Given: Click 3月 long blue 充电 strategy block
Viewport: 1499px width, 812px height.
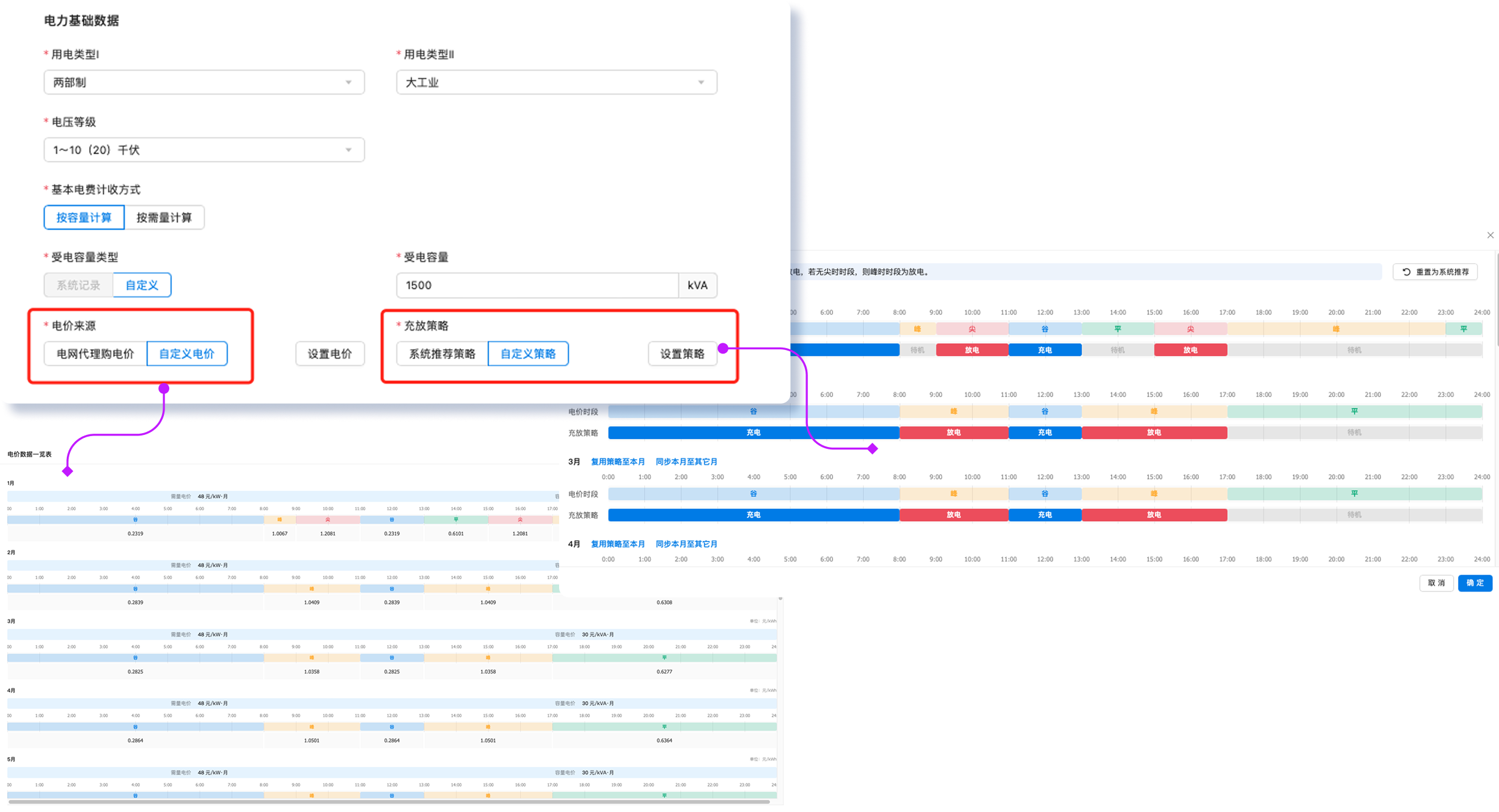Looking at the screenshot, I should coord(753,515).
